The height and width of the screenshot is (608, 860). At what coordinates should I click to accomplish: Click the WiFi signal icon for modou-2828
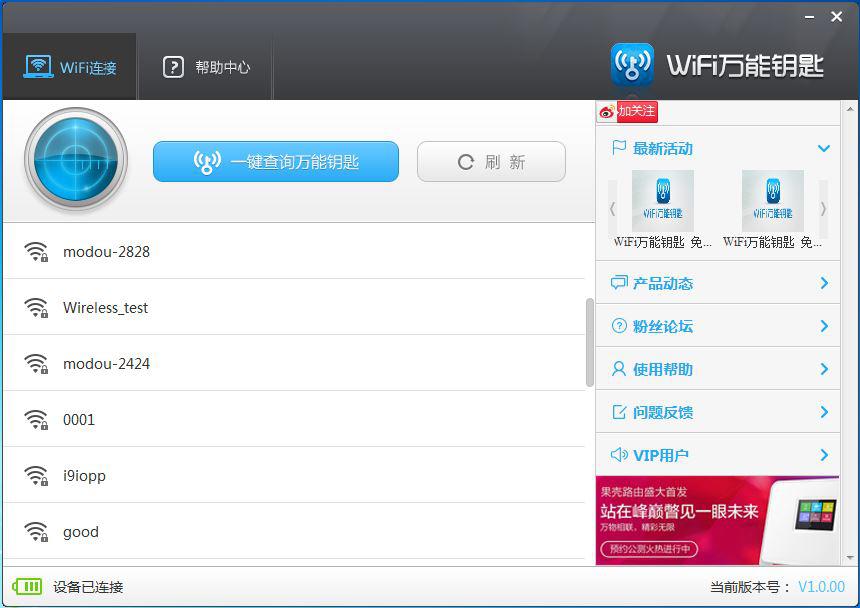click(x=36, y=252)
